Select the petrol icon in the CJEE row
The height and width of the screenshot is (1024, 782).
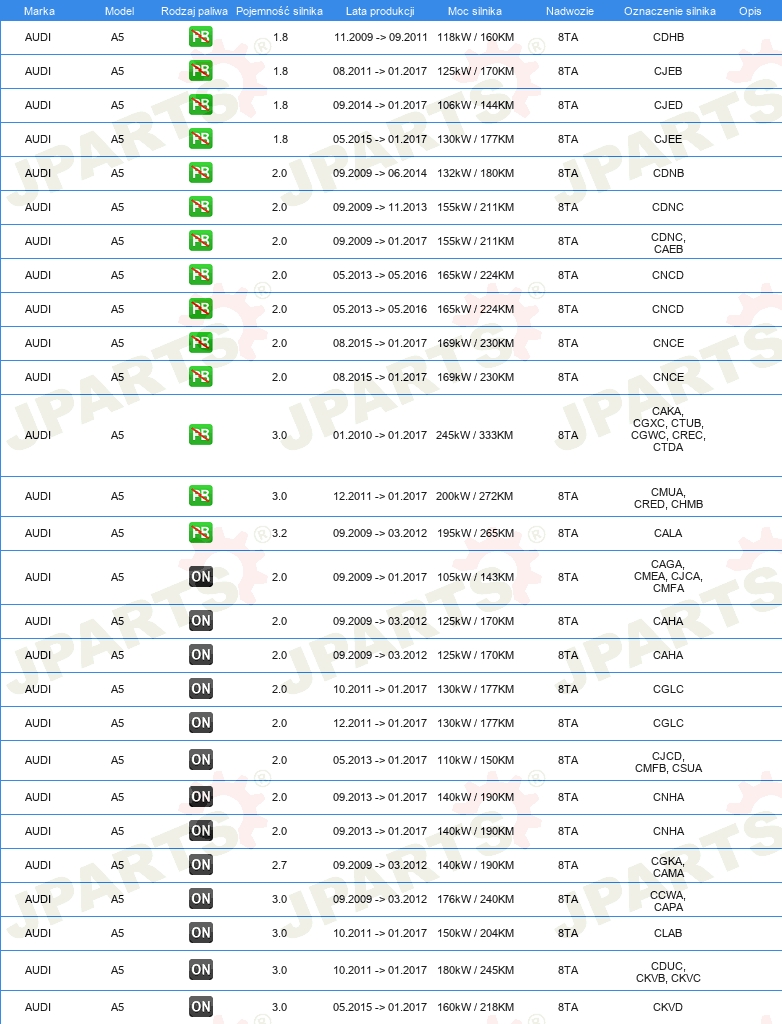pos(201,139)
